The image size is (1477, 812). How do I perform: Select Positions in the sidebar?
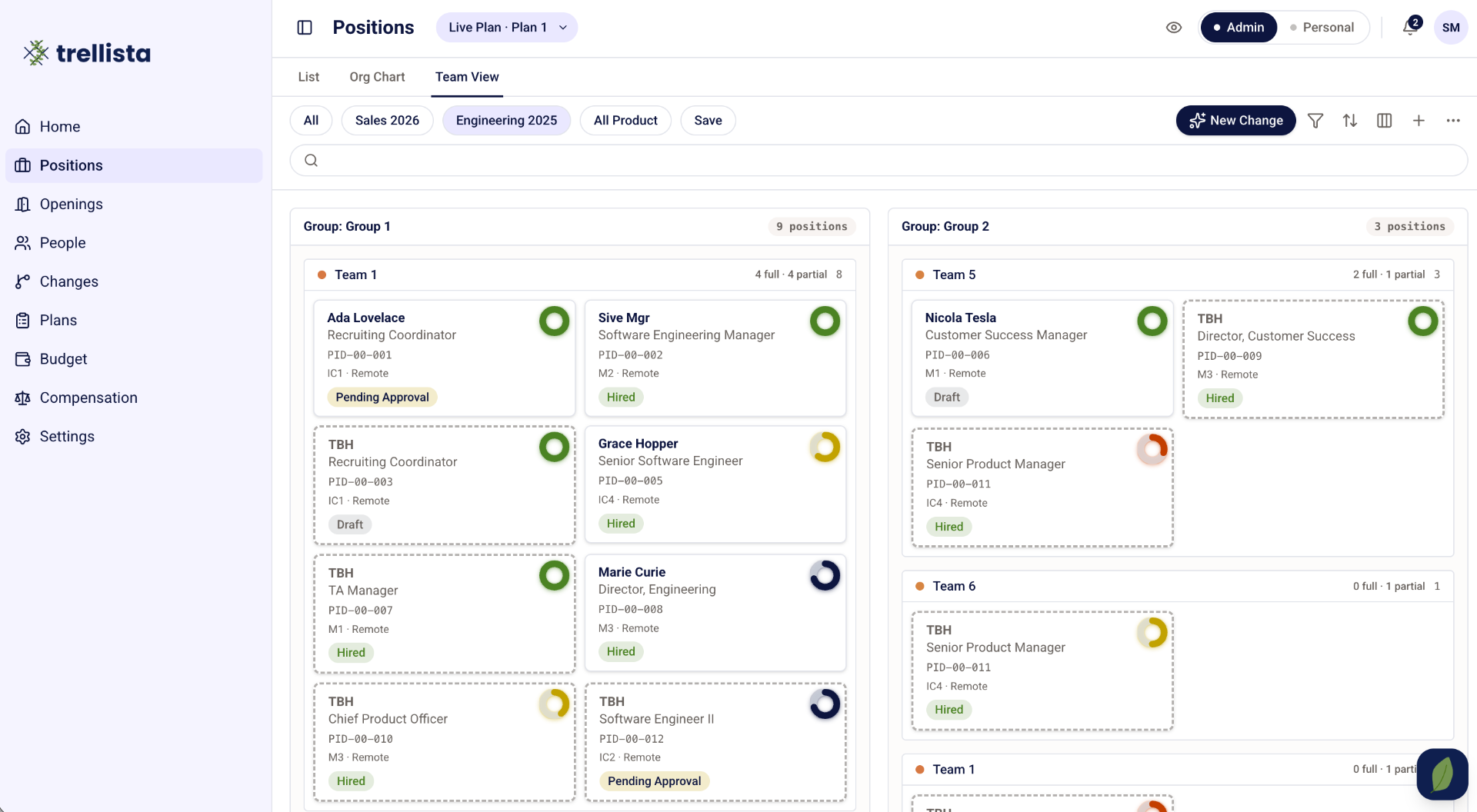coord(134,165)
